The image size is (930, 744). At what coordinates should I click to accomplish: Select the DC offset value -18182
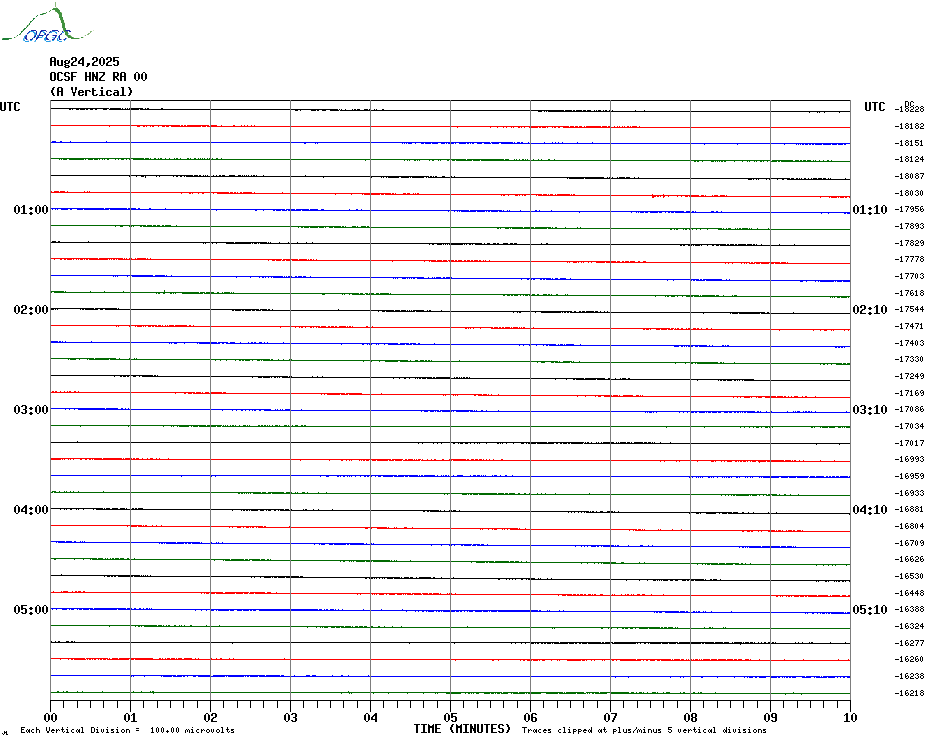click(909, 126)
